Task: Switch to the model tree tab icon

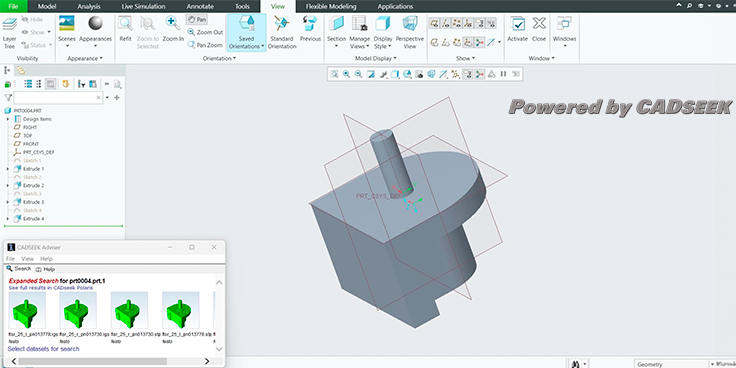Action: (x=7, y=70)
